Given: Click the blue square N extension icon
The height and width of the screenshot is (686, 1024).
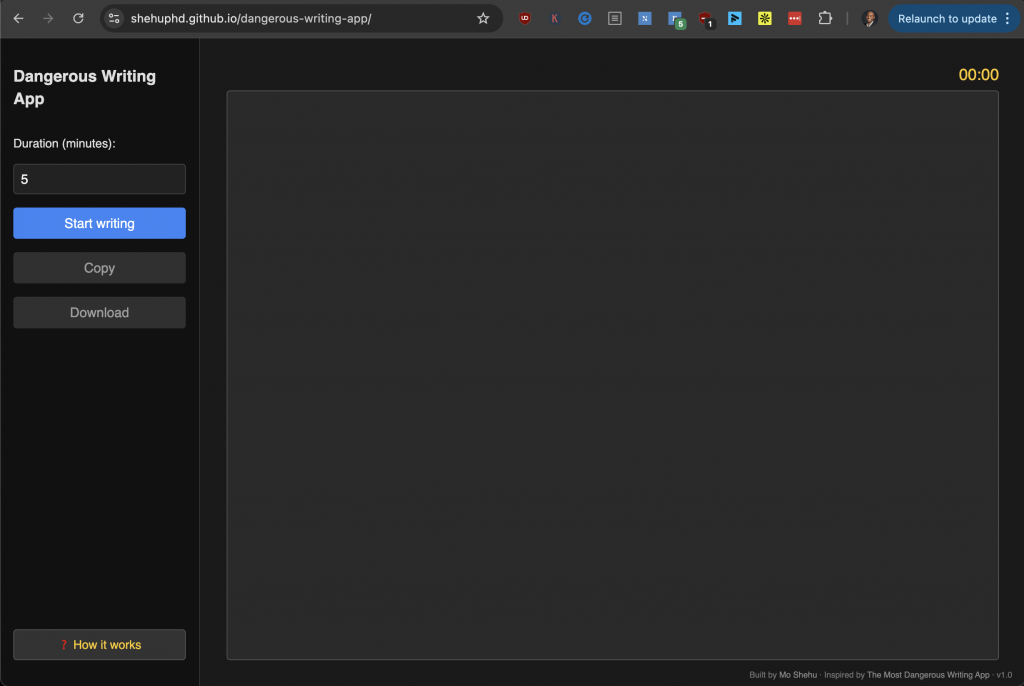Looking at the screenshot, I should [645, 18].
